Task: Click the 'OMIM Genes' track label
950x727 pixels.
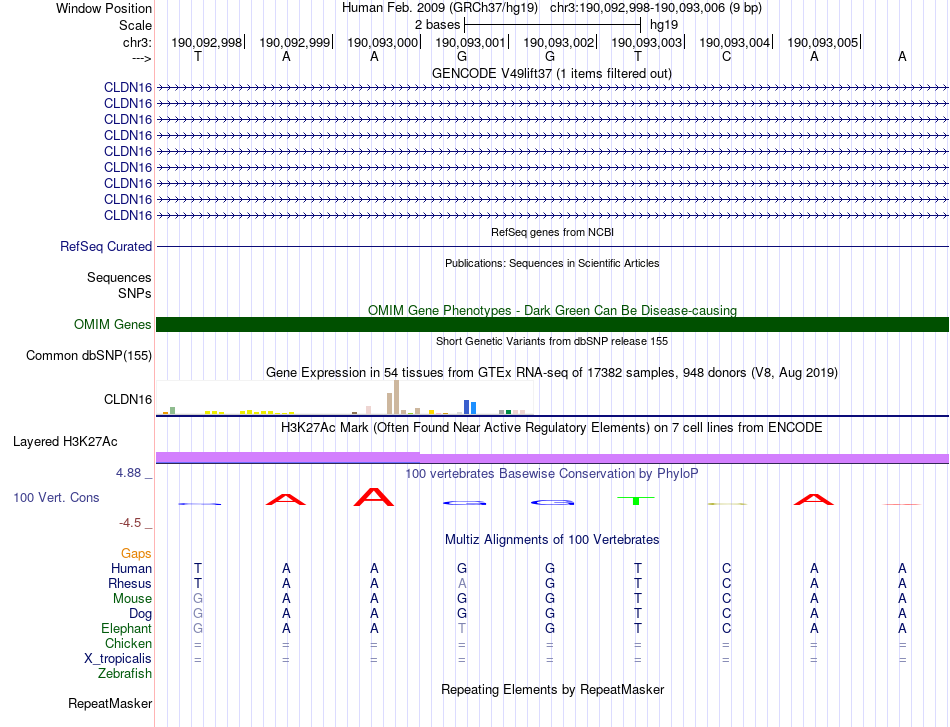Action: pos(113,324)
